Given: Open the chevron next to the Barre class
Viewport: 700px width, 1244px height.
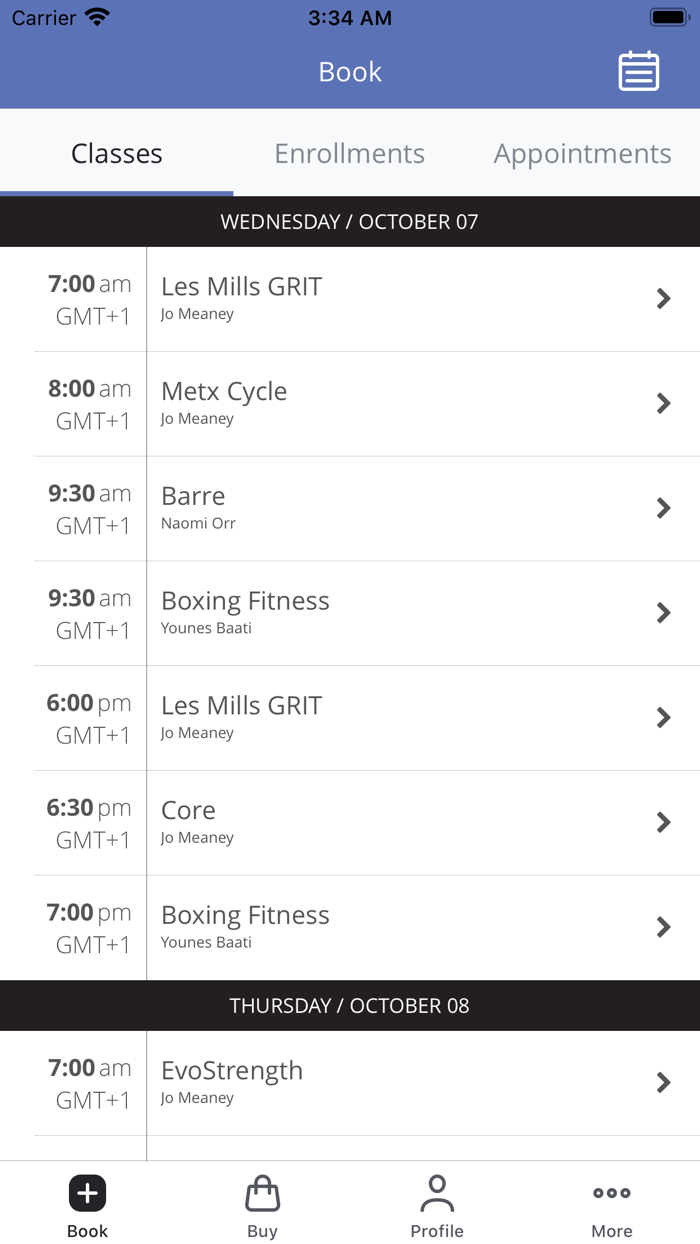Looking at the screenshot, I should pos(663,508).
